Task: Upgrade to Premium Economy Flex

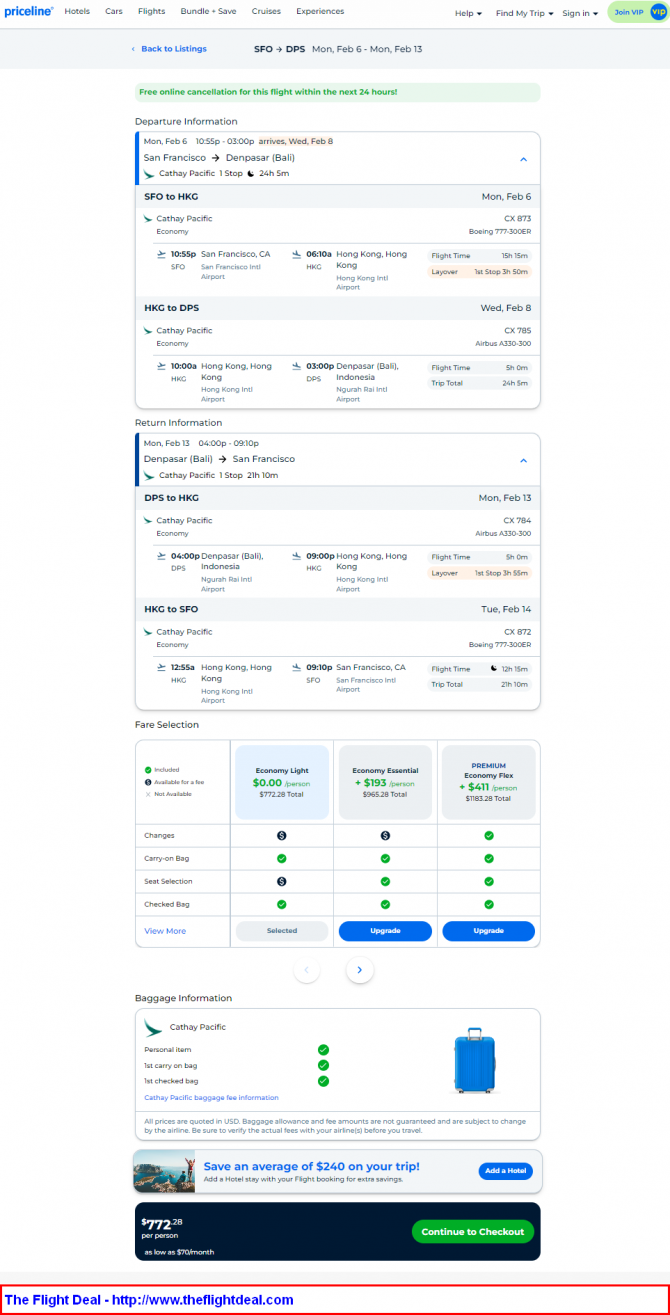Action: [489, 931]
